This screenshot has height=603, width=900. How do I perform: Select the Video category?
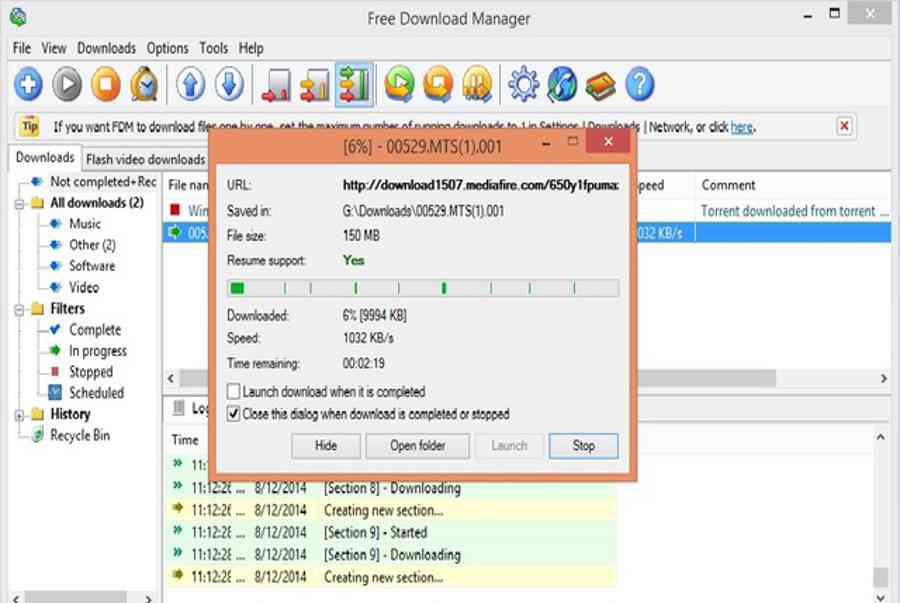(x=84, y=287)
